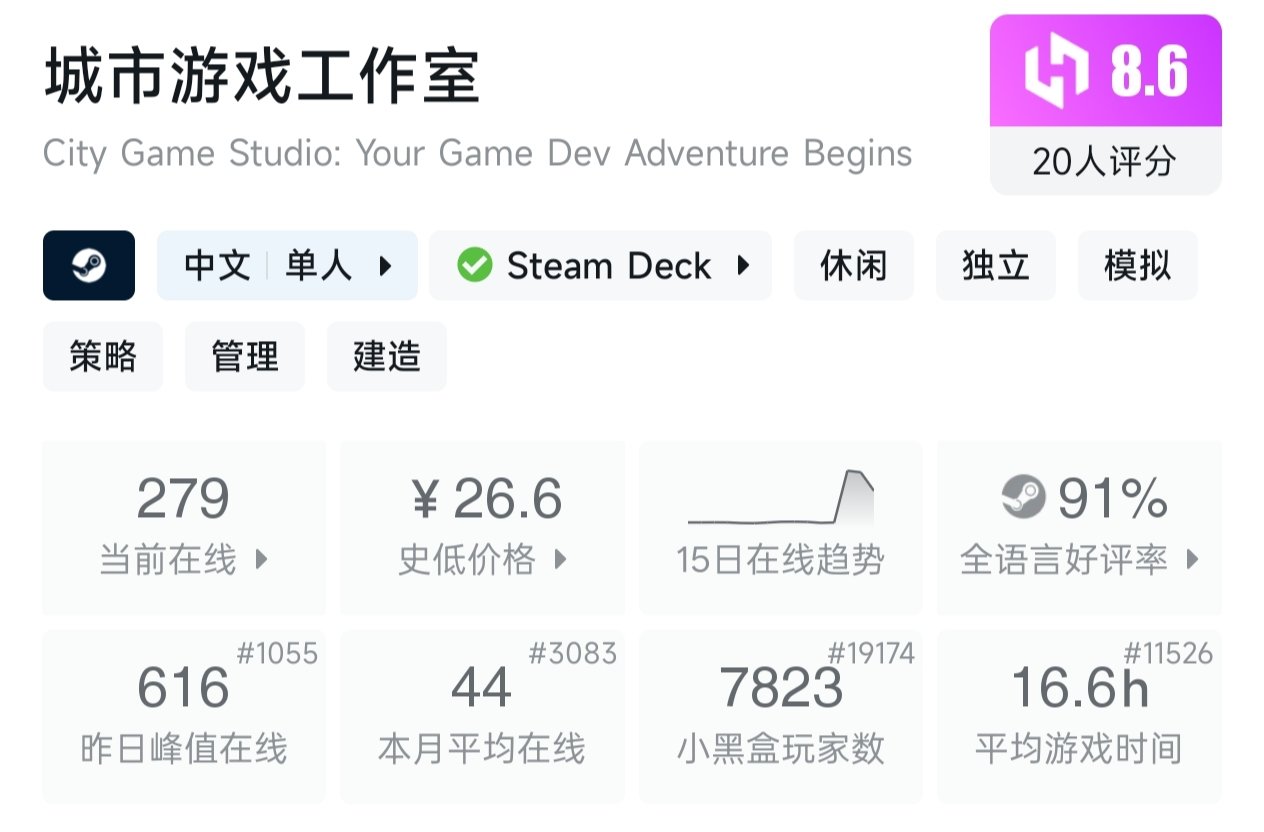Click the green Steam Deck verified checkmark

pos(474,266)
